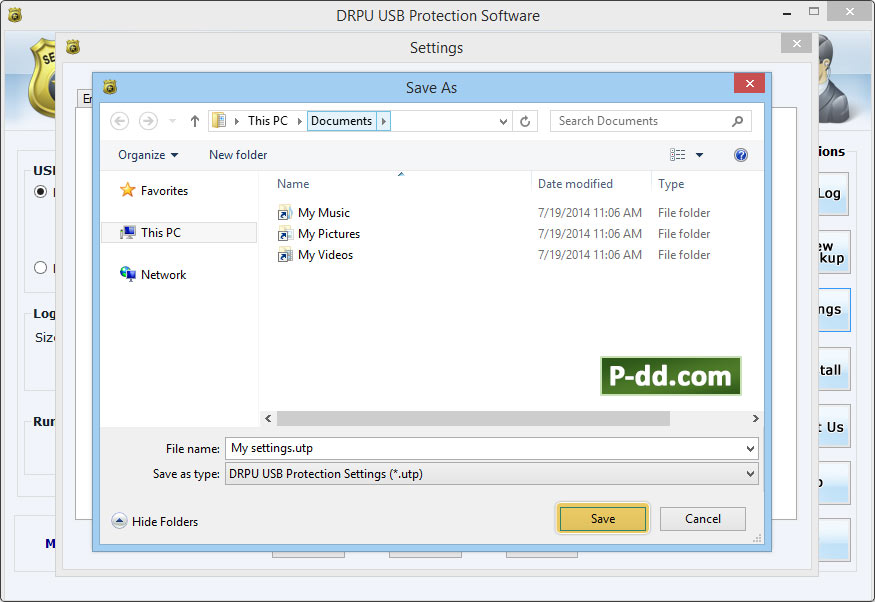Viewport: 875px width, 602px height.
Task: Select This PC in the navigation pane
Action: [x=179, y=233]
